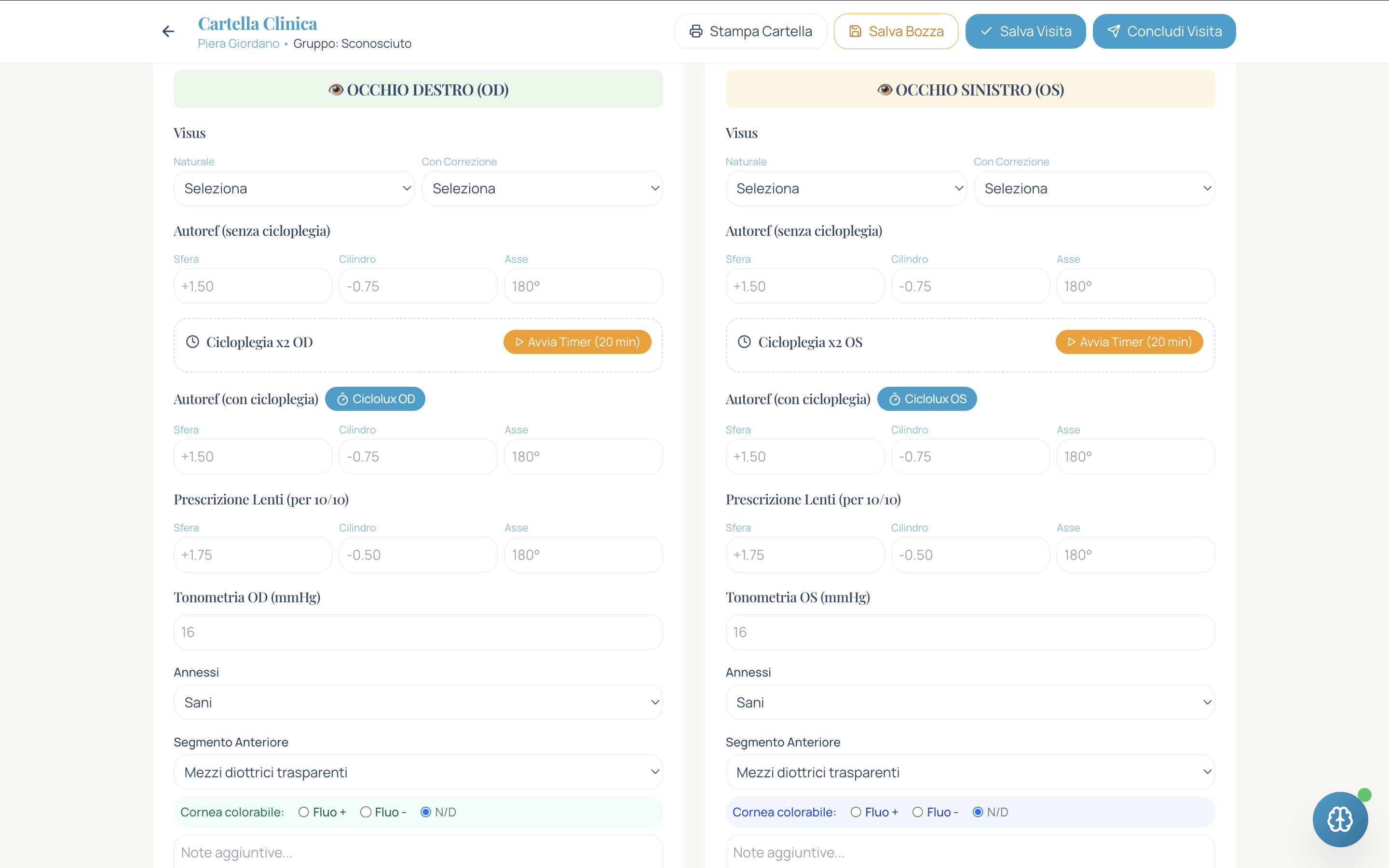Focus OD Prescrizione Lenti Asse field
1389x868 pixels.
(x=583, y=555)
